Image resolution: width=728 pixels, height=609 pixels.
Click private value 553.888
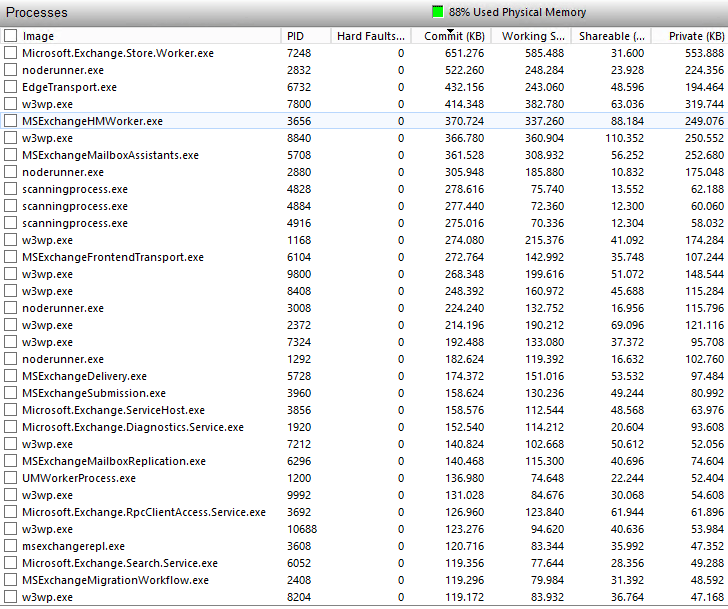[704, 53]
